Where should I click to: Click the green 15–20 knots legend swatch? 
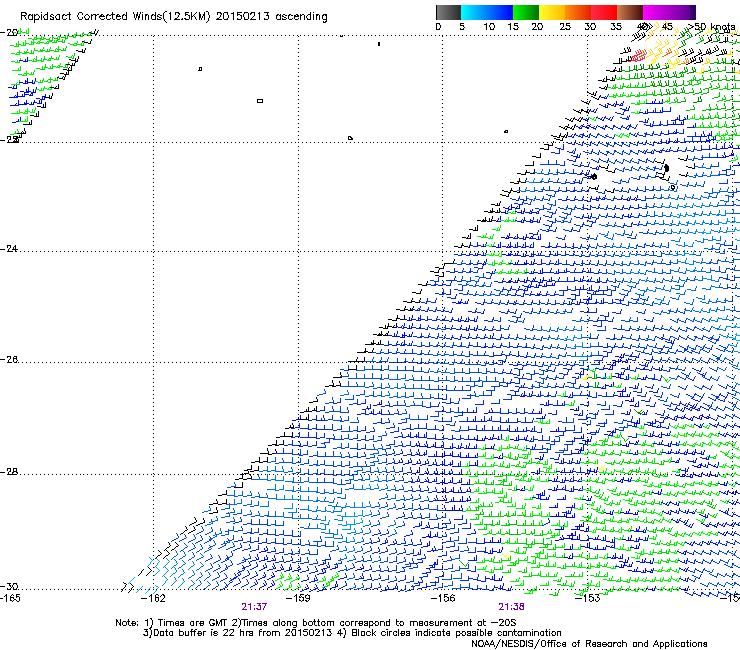[526, 12]
